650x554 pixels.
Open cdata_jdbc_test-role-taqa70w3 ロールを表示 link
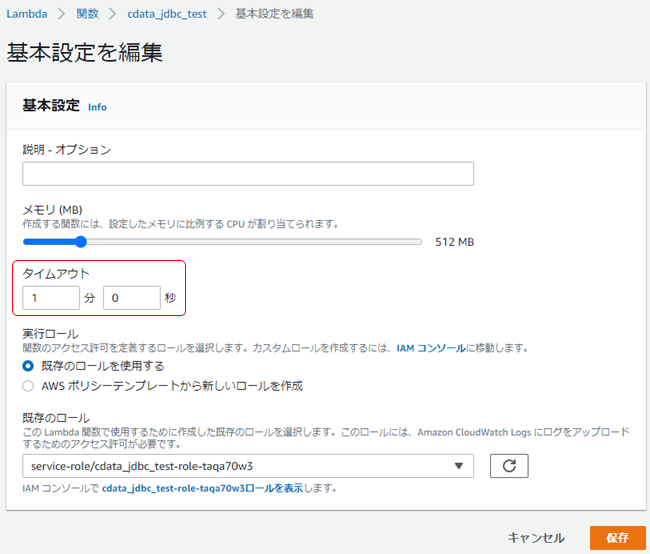click(202, 488)
